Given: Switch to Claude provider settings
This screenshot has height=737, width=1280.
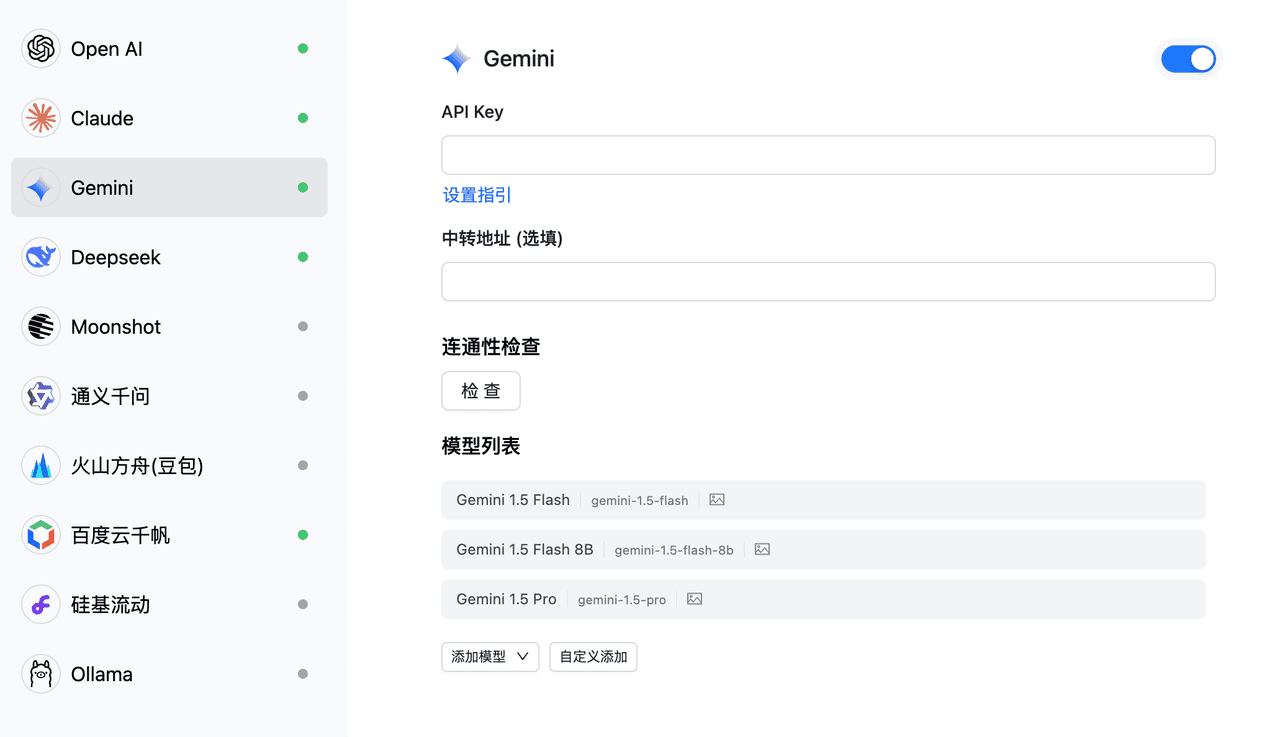Looking at the screenshot, I should pos(169,118).
